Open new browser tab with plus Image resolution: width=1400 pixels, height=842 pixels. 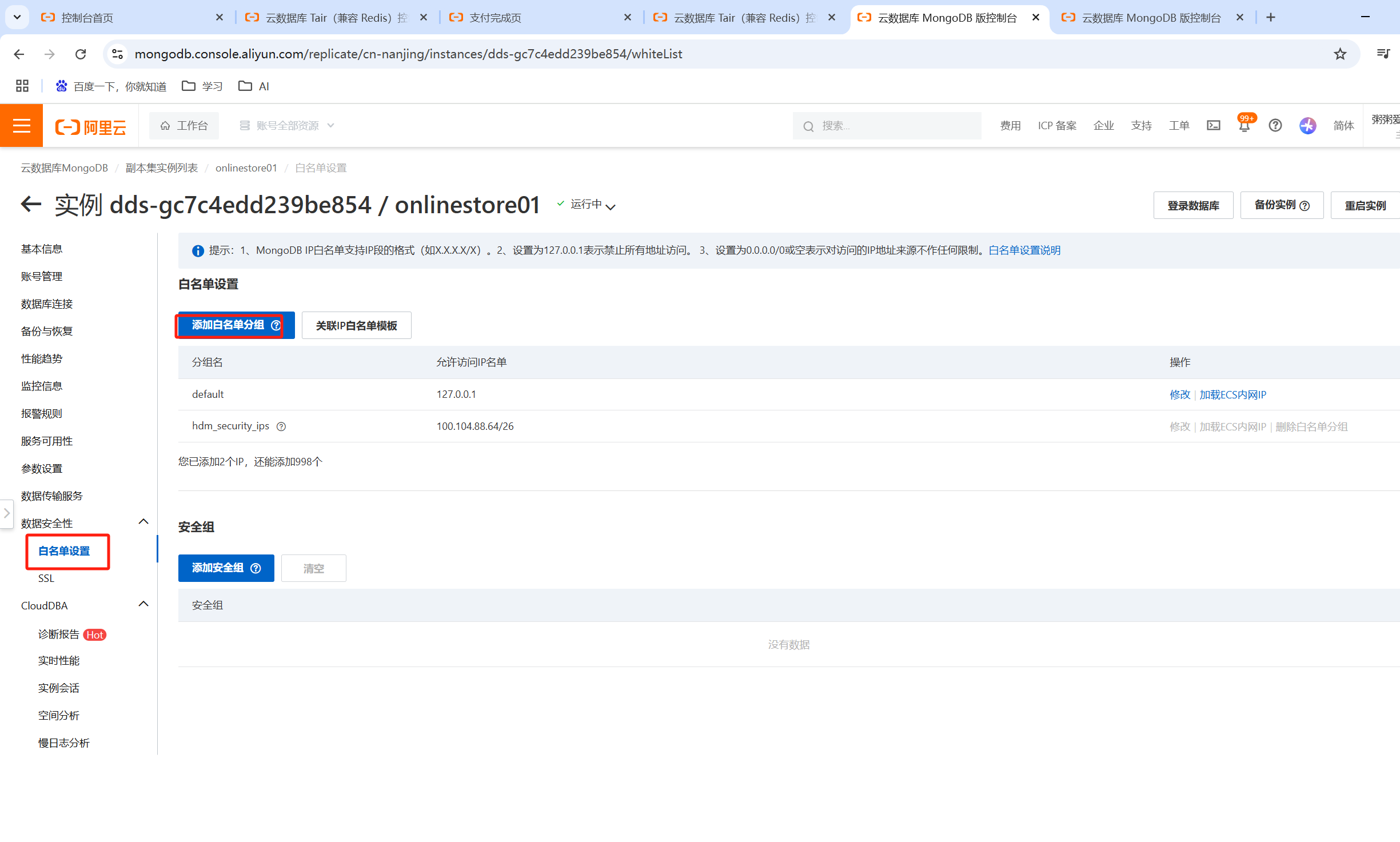[1271, 17]
